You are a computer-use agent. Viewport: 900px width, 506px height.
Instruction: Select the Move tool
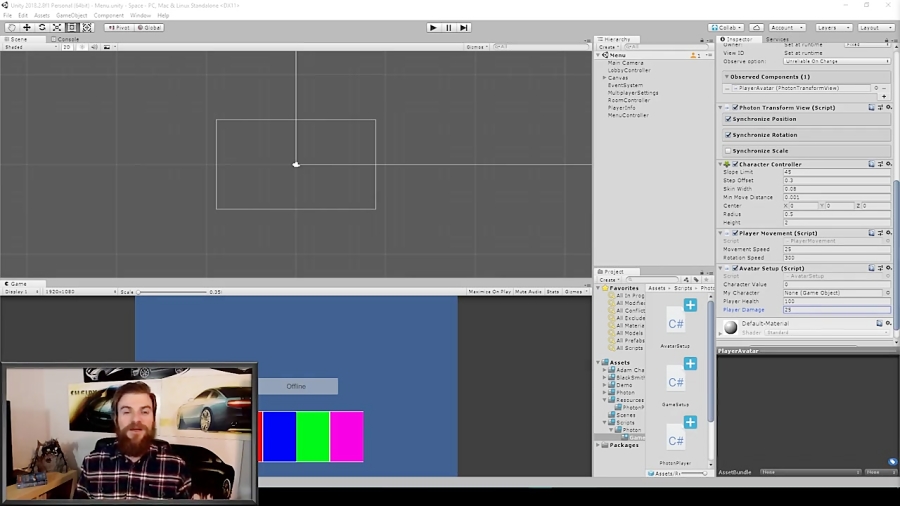click(x=26, y=28)
